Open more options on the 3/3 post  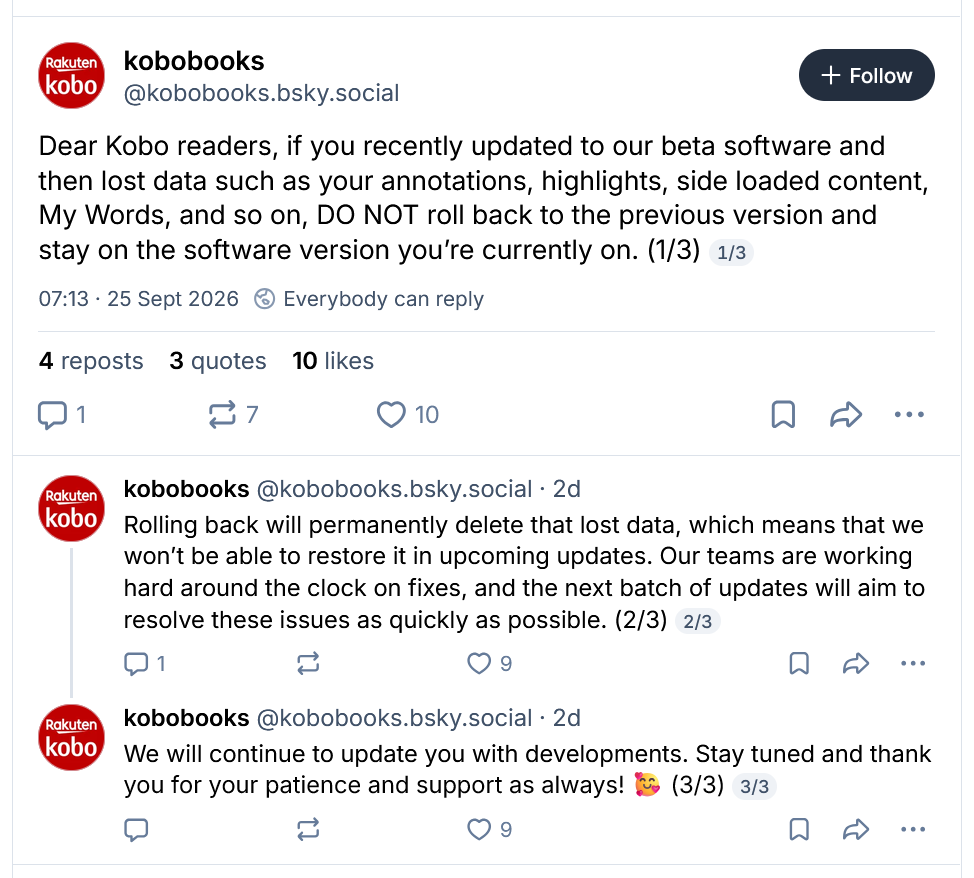pos(913,830)
